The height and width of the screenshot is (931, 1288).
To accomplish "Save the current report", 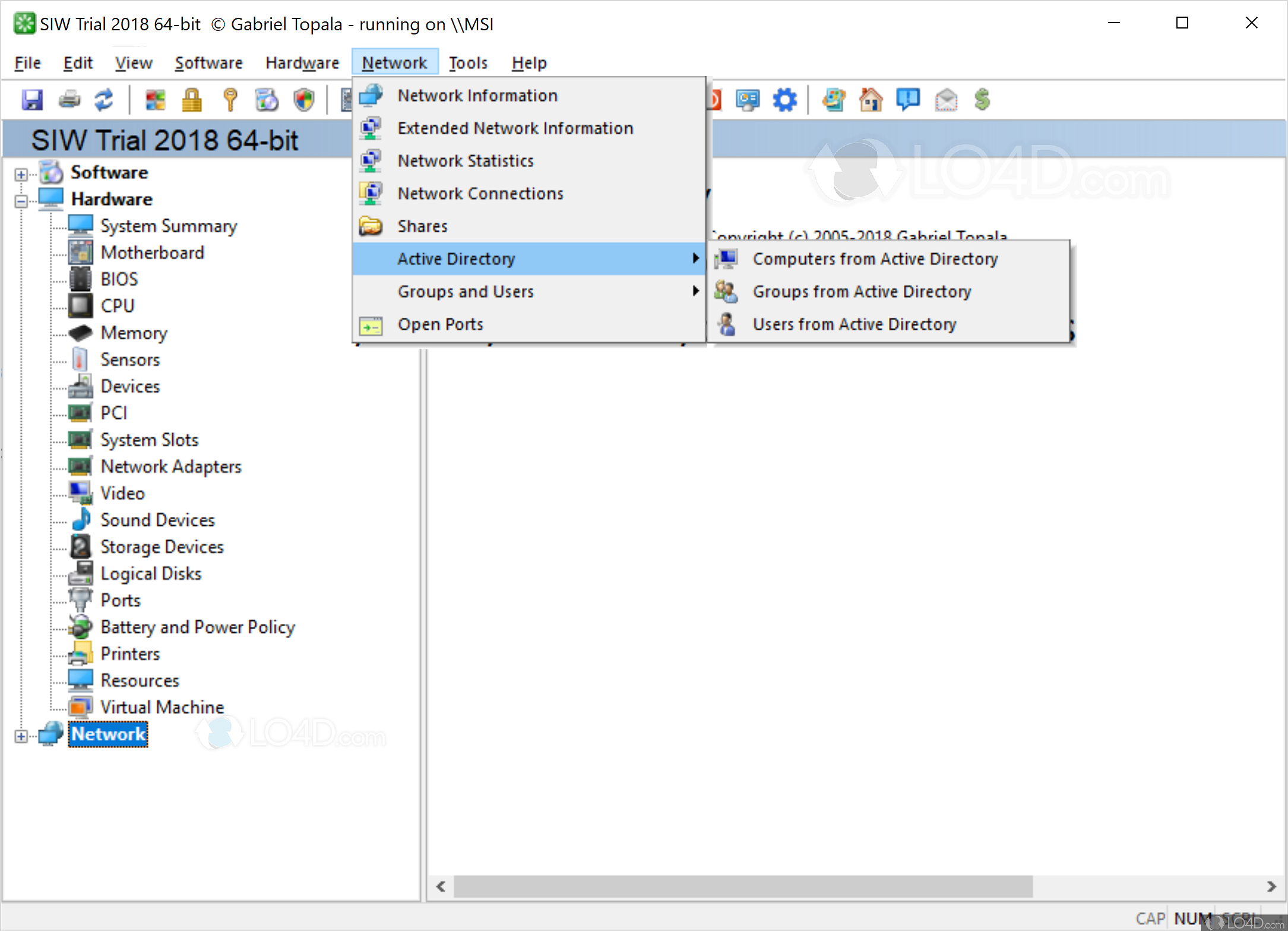I will 33,100.
